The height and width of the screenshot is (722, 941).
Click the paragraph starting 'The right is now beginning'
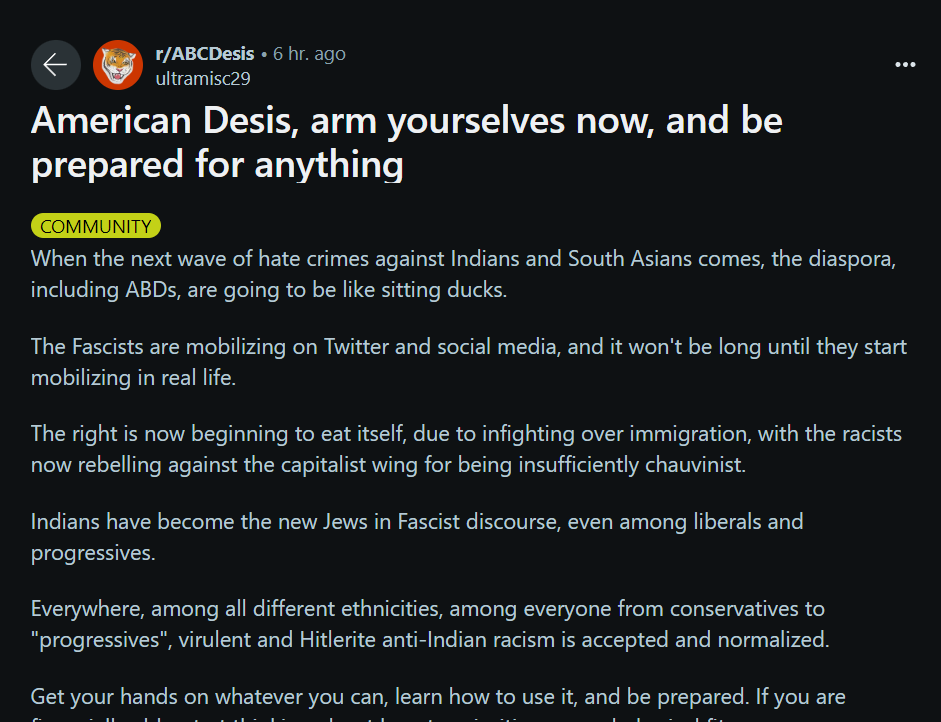466,449
